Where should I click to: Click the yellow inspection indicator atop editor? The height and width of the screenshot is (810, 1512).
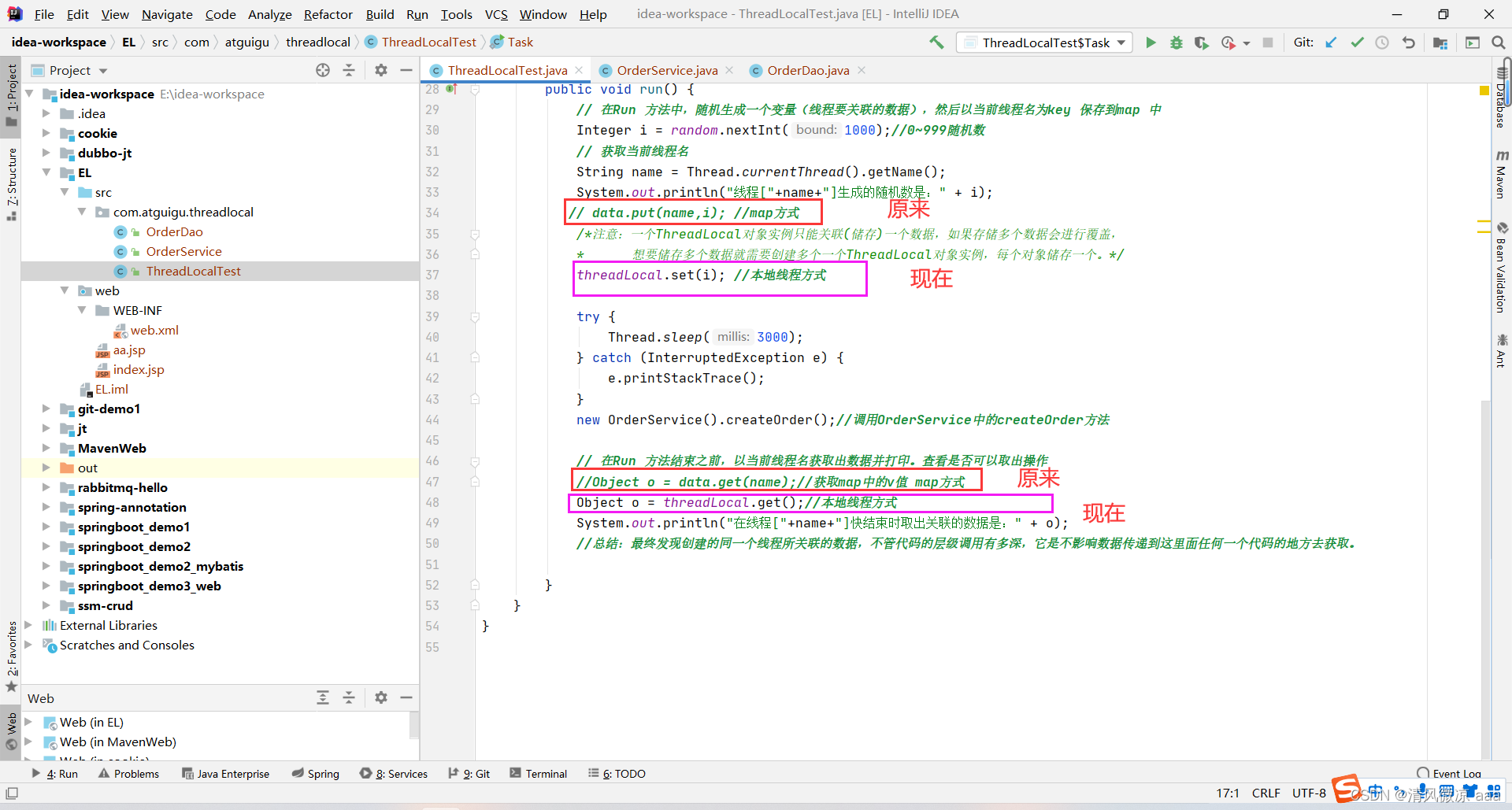point(1484,91)
